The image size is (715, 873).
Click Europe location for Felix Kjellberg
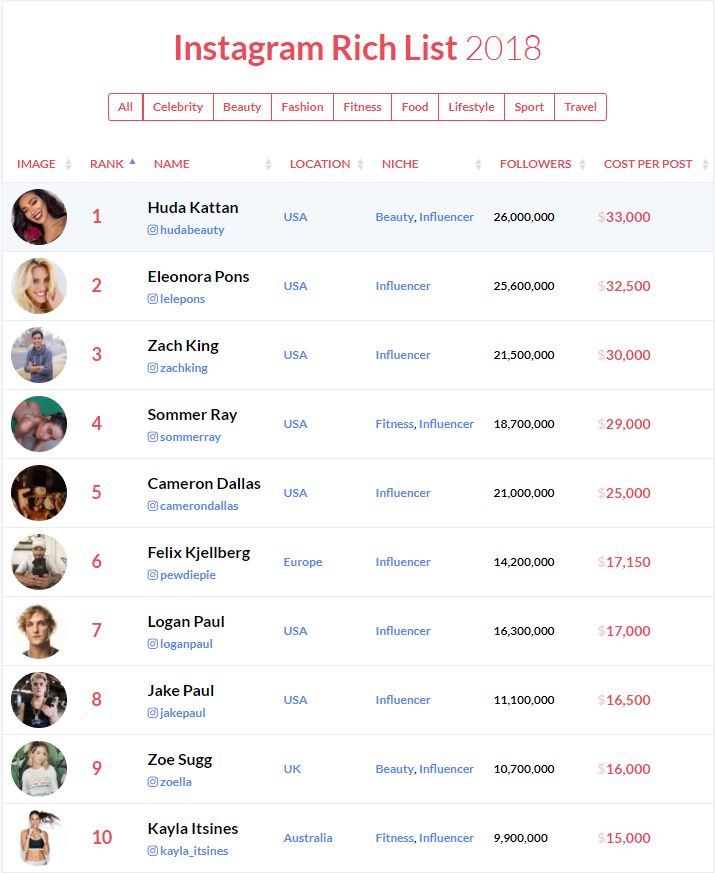[x=303, y=562]
